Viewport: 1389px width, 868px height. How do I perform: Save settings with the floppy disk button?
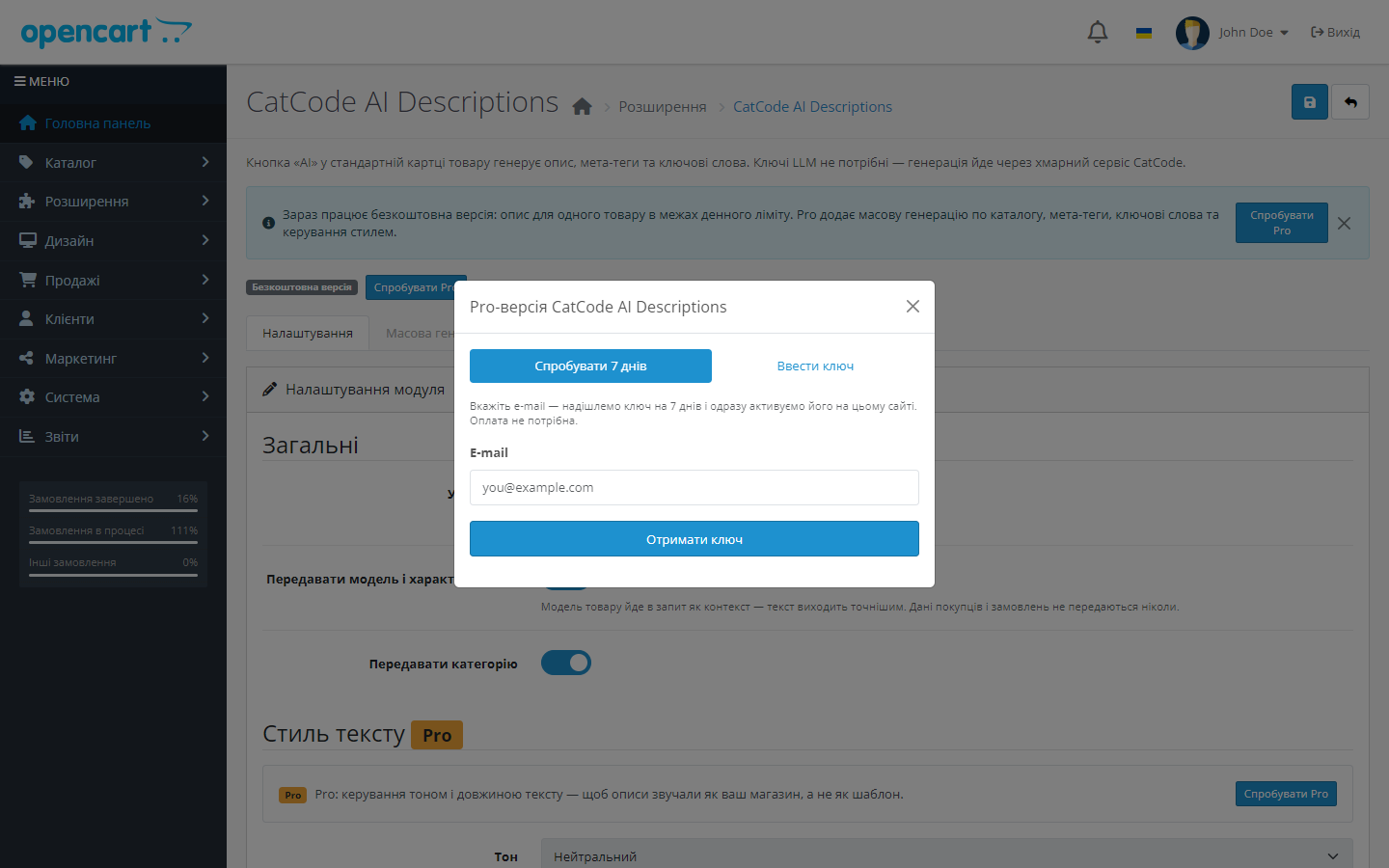[1310, 102]
